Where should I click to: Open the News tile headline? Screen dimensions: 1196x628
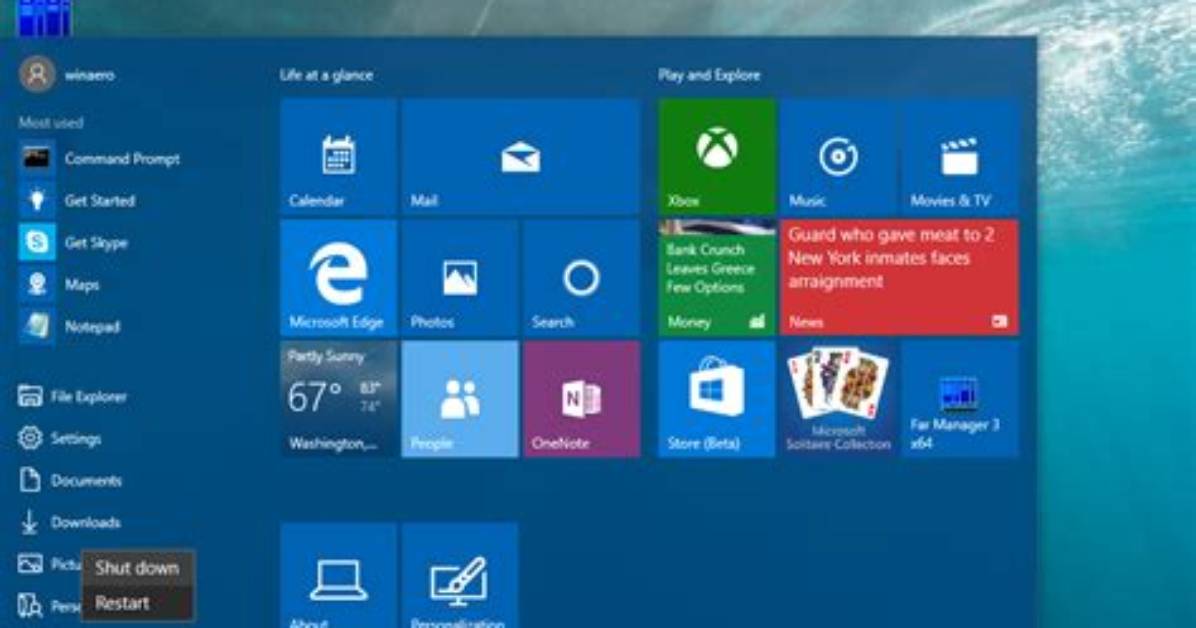tap(899, 278)
